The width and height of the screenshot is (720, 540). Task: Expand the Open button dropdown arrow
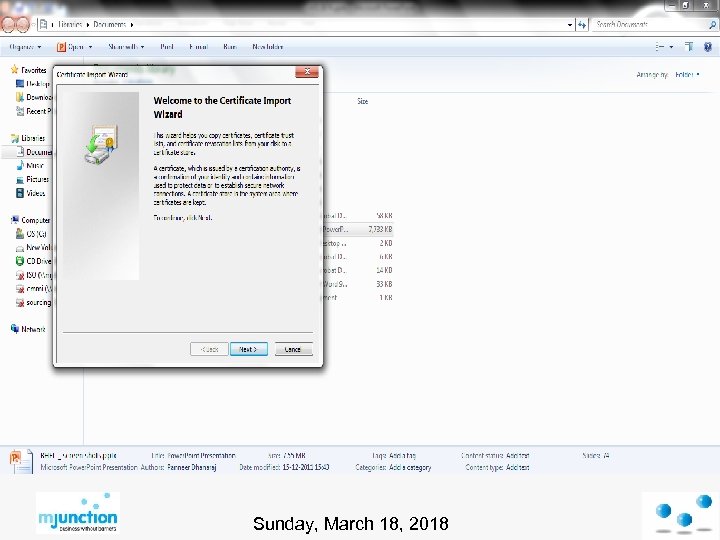(x=90, y=47)
